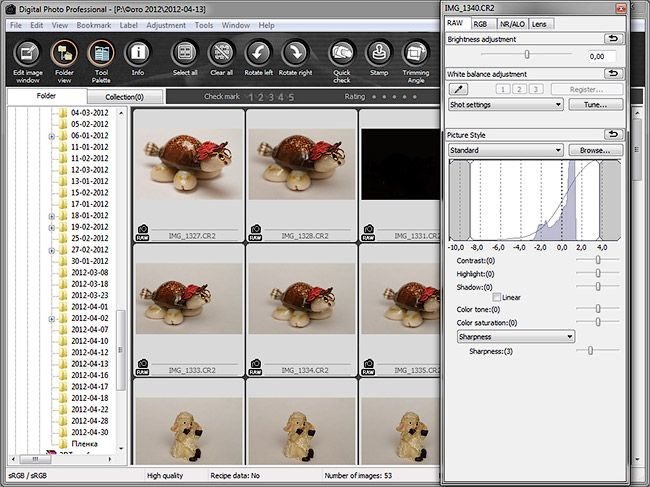This screenshot has height=487, width=650.
Task: Reset the Brightness adjustment with revert arrow
Action: click(614, 39)
